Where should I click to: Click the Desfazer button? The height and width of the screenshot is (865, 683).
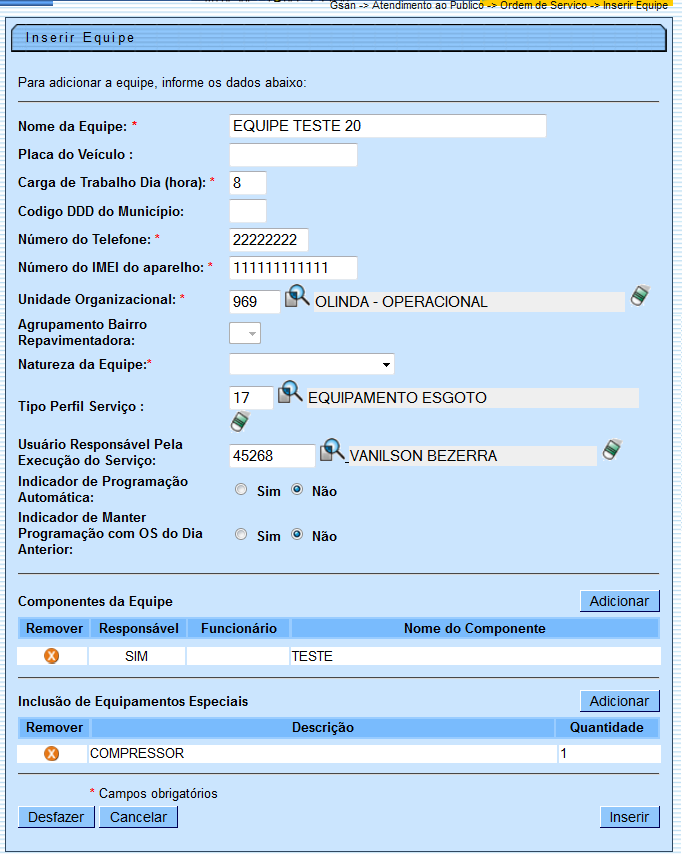(x=56, y=817)
